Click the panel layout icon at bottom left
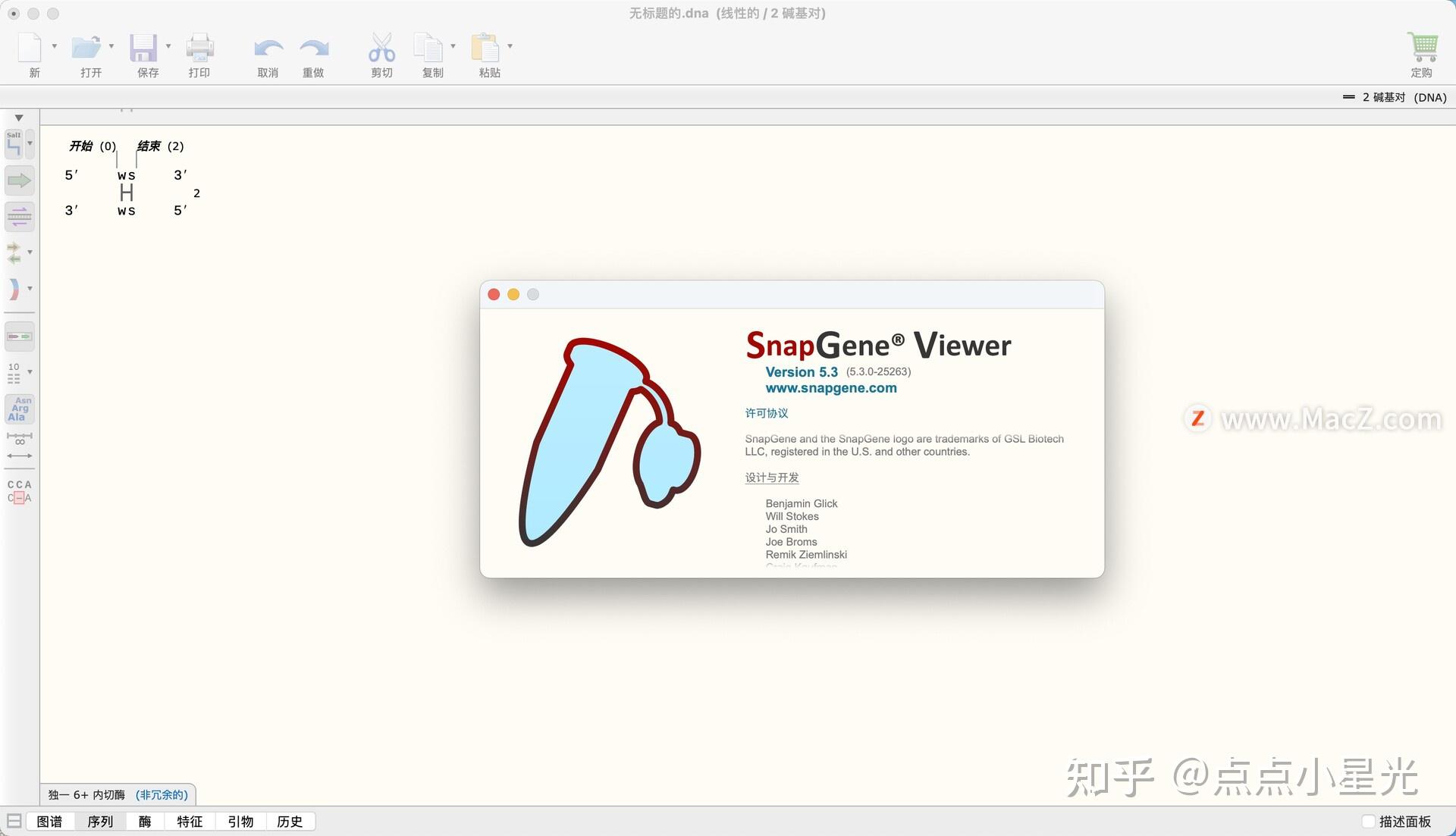This screenshot has width=1456, height=836. 14,821
